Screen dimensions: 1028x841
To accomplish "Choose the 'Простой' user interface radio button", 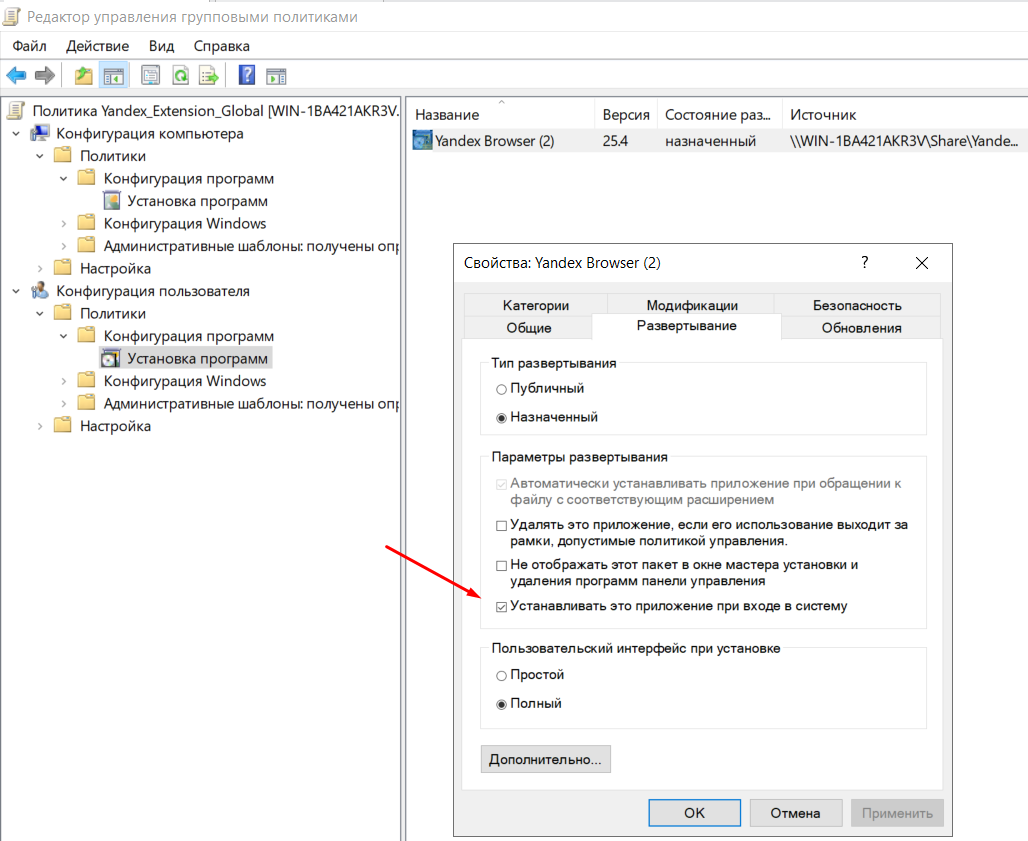I will pyautogui.click(x=502, y=676).
